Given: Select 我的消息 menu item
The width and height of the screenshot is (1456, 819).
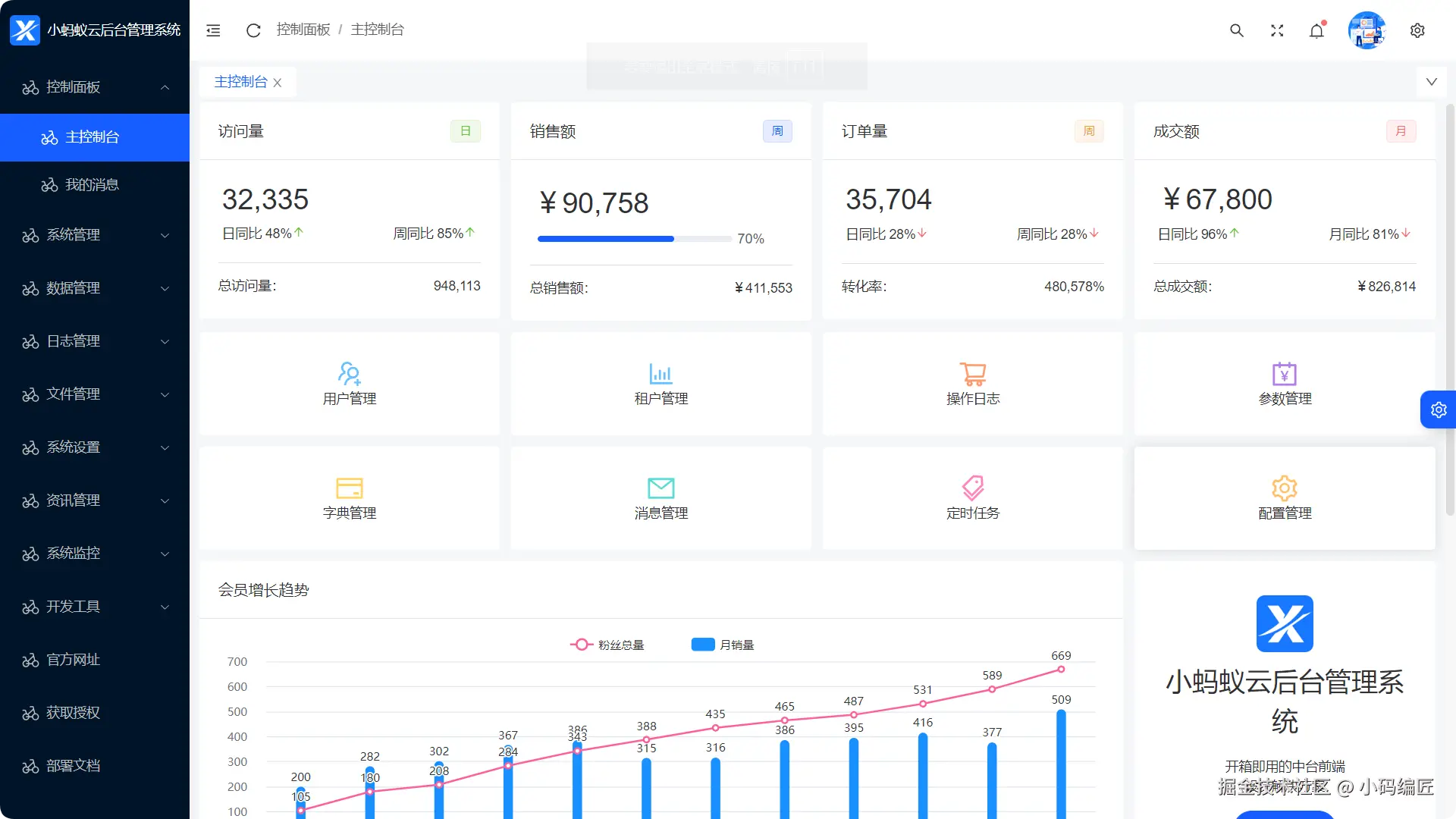Looking at the screenshot, I should 92,185.
